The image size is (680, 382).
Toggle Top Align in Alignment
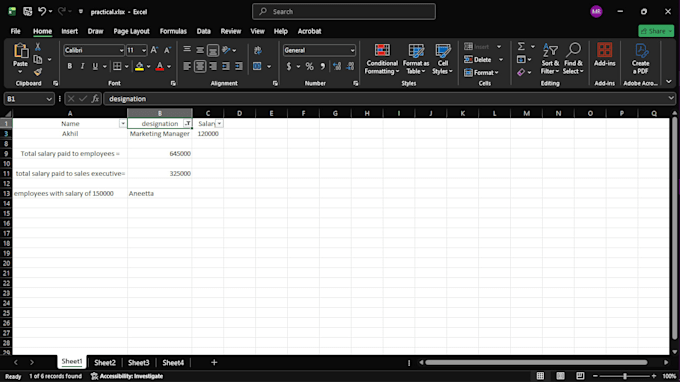coord(187,50)
